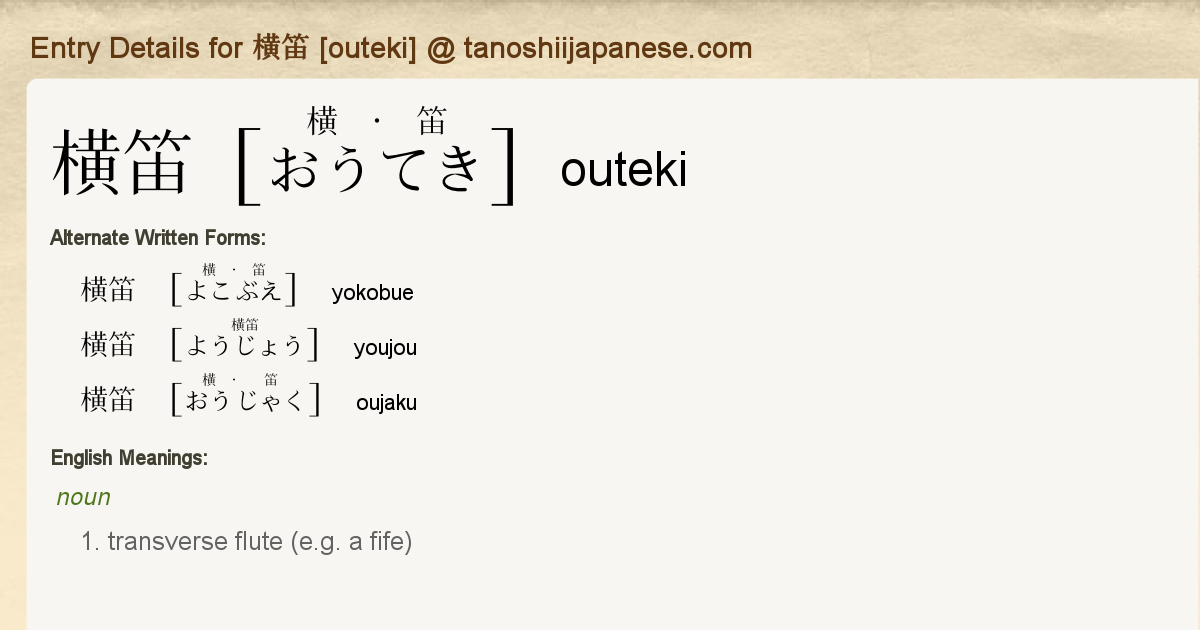Click the ようじょう hiragana reading

tap(245, 346)
